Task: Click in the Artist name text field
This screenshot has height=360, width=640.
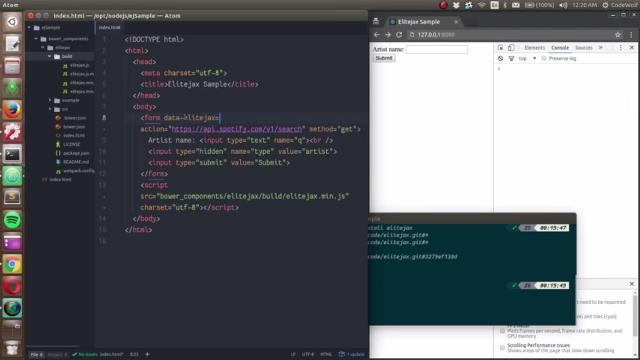Action: click(437, 49)
